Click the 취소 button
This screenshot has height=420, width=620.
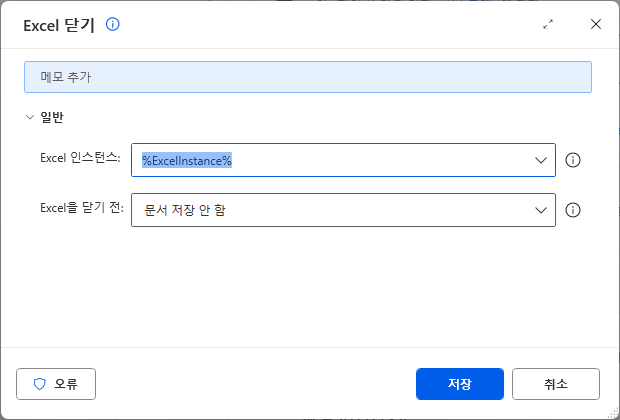point(556,384)
